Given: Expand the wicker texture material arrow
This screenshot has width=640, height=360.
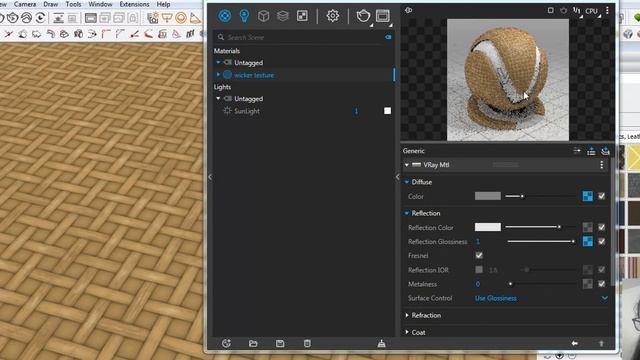Looking at the screenshot, I should pyautogui.click(x=218, y=75).
